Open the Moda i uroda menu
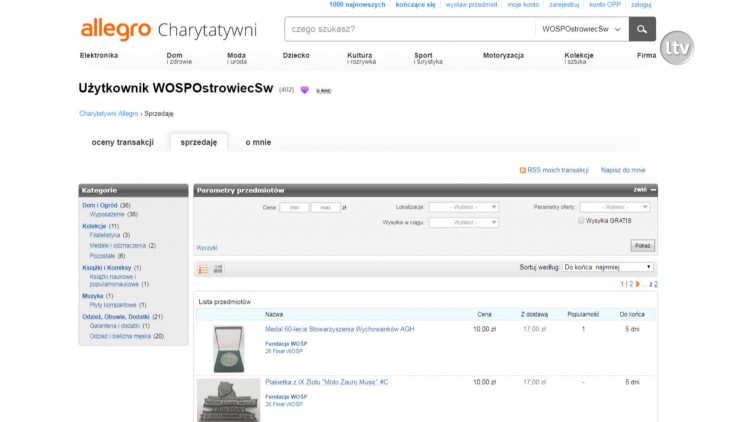The image size is (750, 422). (237, 58)
